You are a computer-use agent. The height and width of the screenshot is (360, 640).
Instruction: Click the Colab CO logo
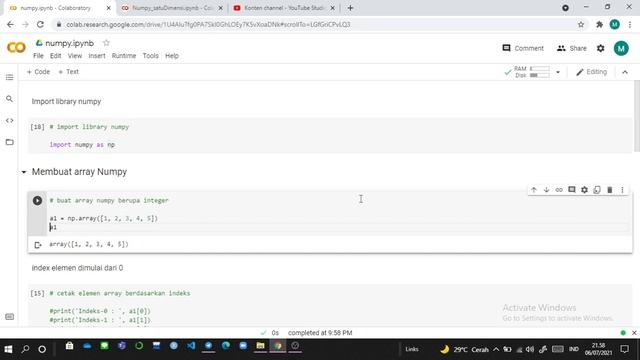[16, 48]
